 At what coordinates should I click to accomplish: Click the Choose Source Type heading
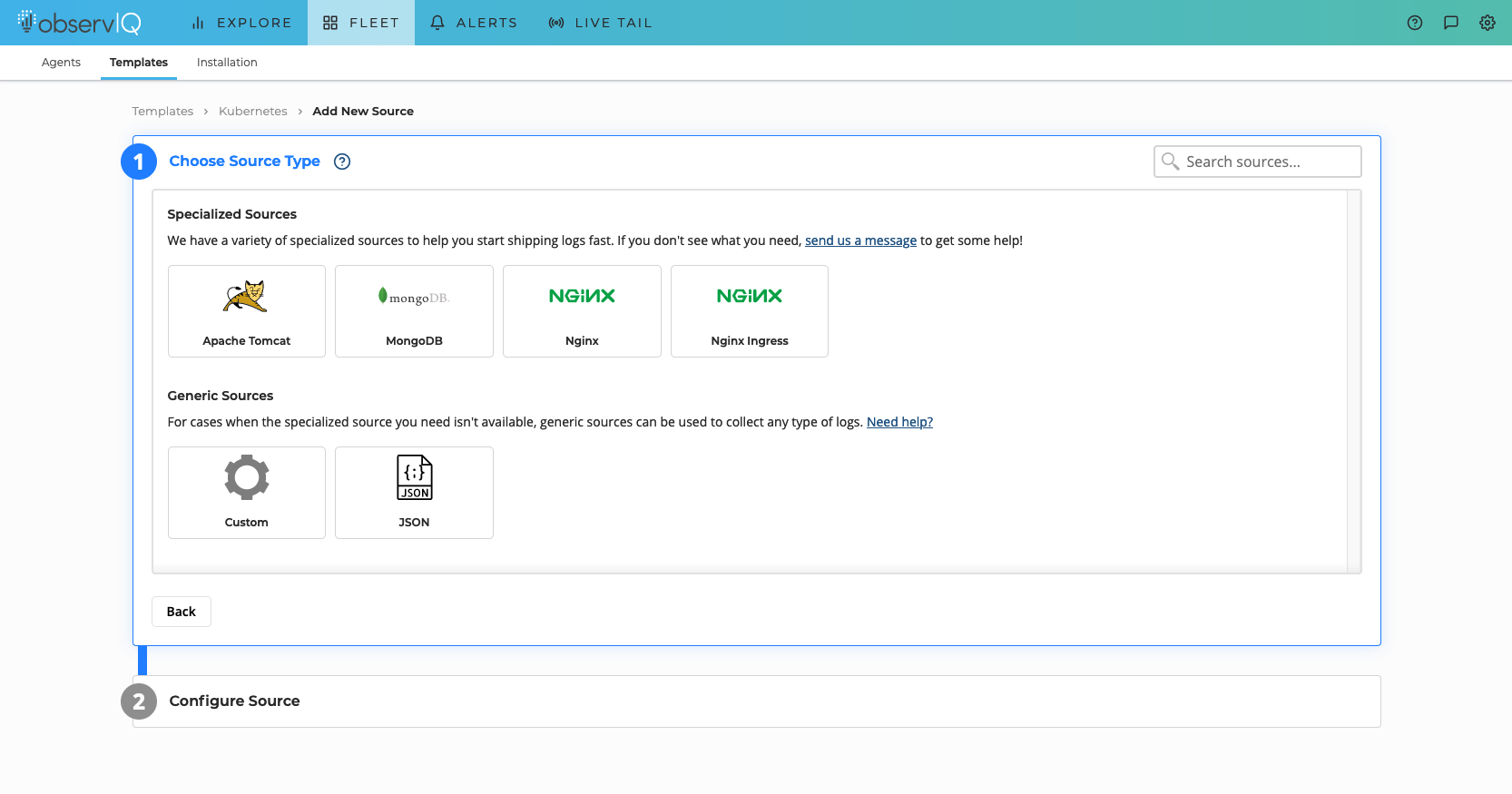click(x=244, y=161)
